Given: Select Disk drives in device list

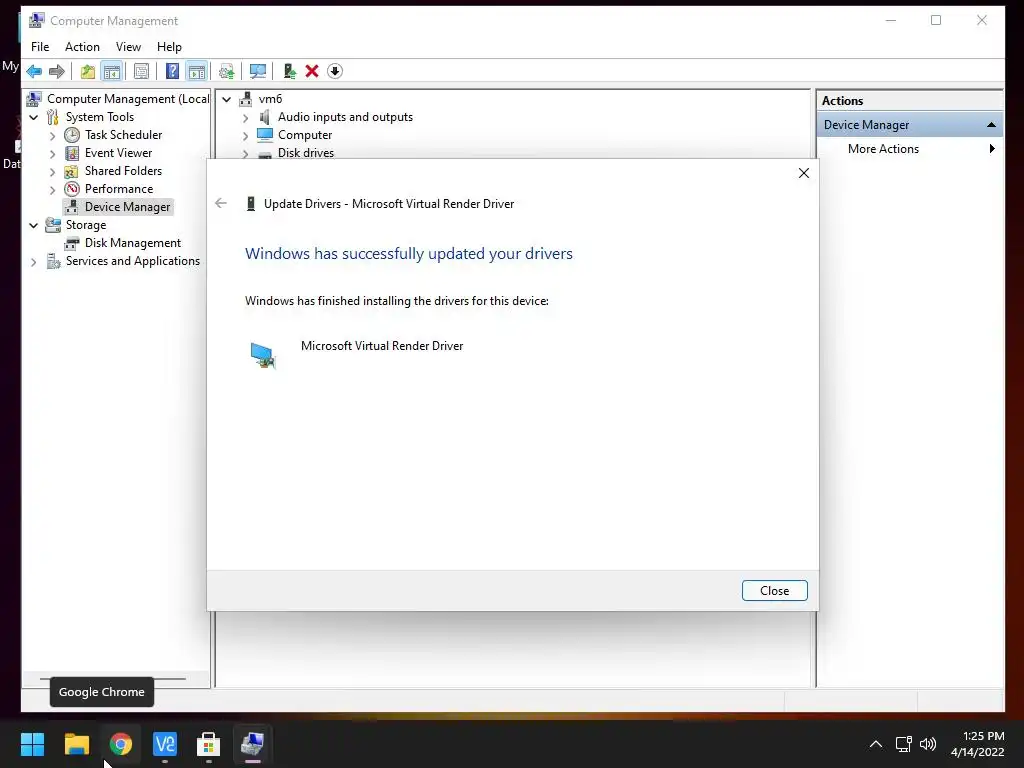Looking at the screenshot, I should (306, 153).
